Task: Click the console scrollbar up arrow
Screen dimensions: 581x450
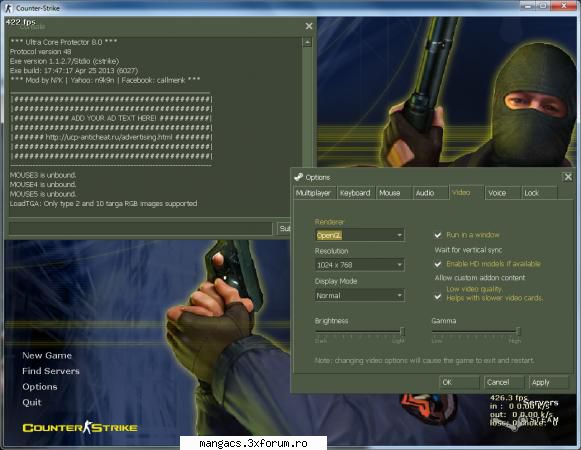Action: pos(307,43)
